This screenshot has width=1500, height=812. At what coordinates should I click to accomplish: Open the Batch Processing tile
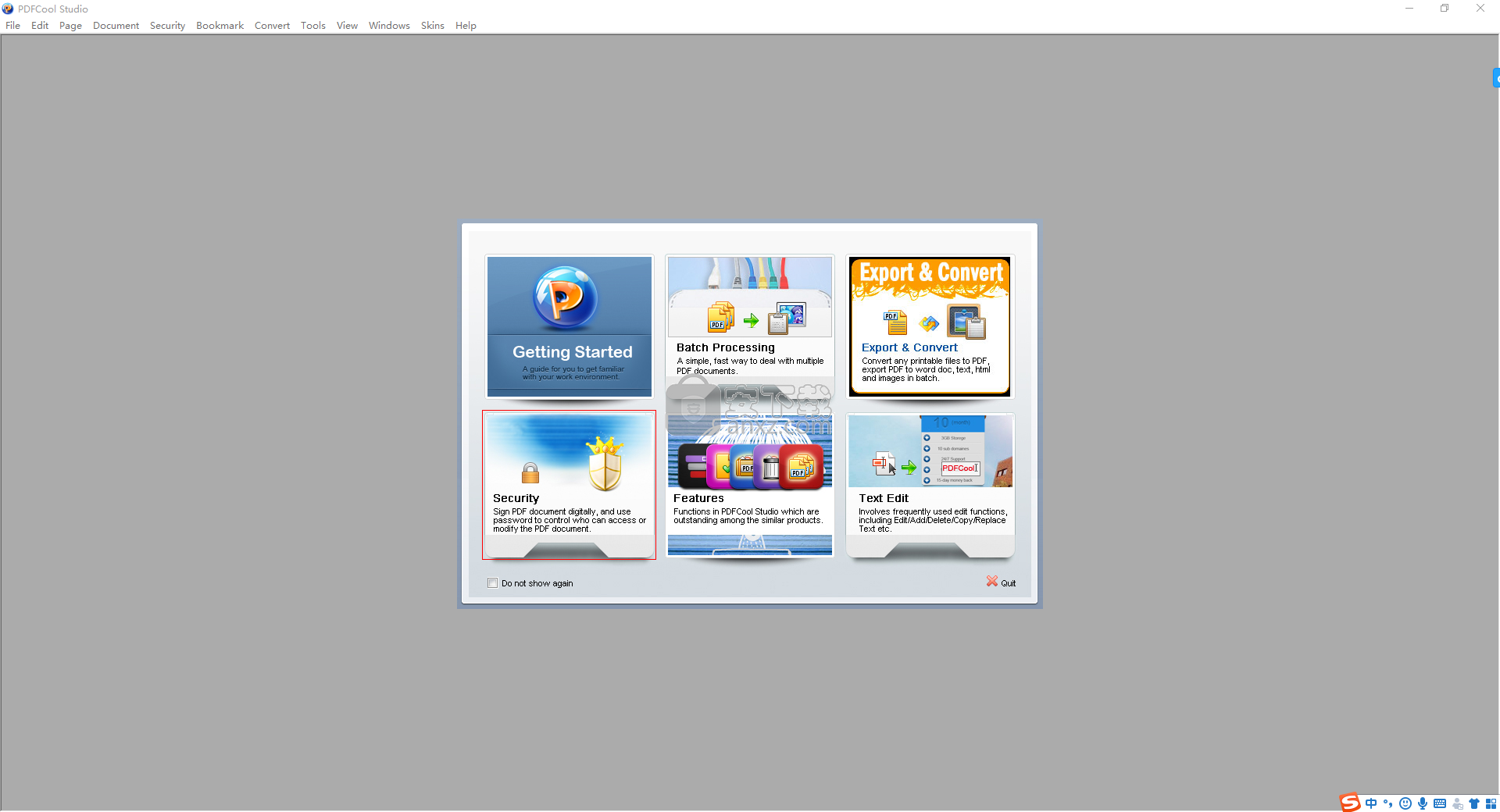pyautogui.click(x=750, y=326)
